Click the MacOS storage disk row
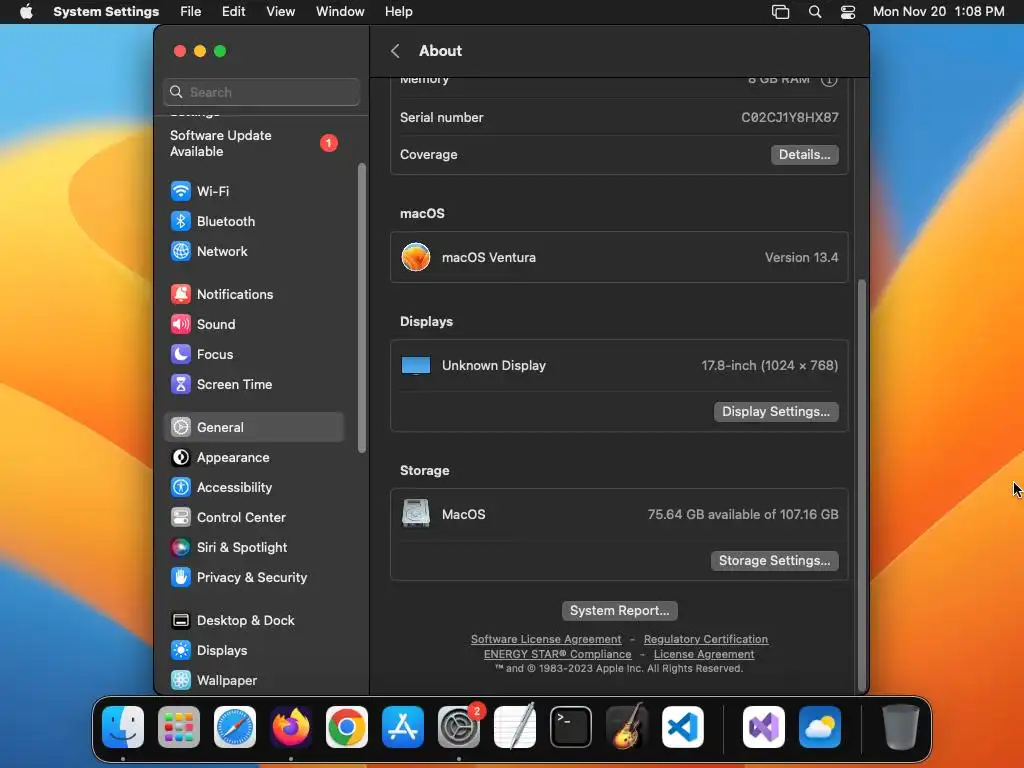Screen dimensions: 1024x768 pos(619,515)
